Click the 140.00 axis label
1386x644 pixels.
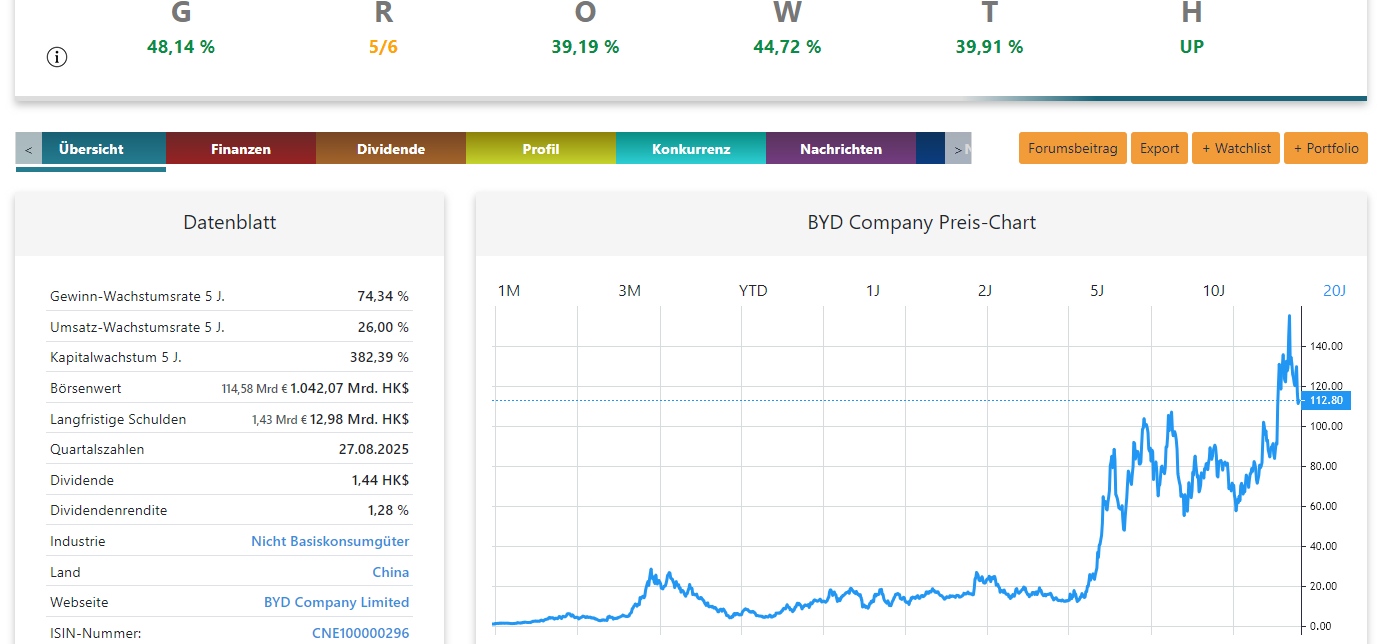(x=1326, y=346)
